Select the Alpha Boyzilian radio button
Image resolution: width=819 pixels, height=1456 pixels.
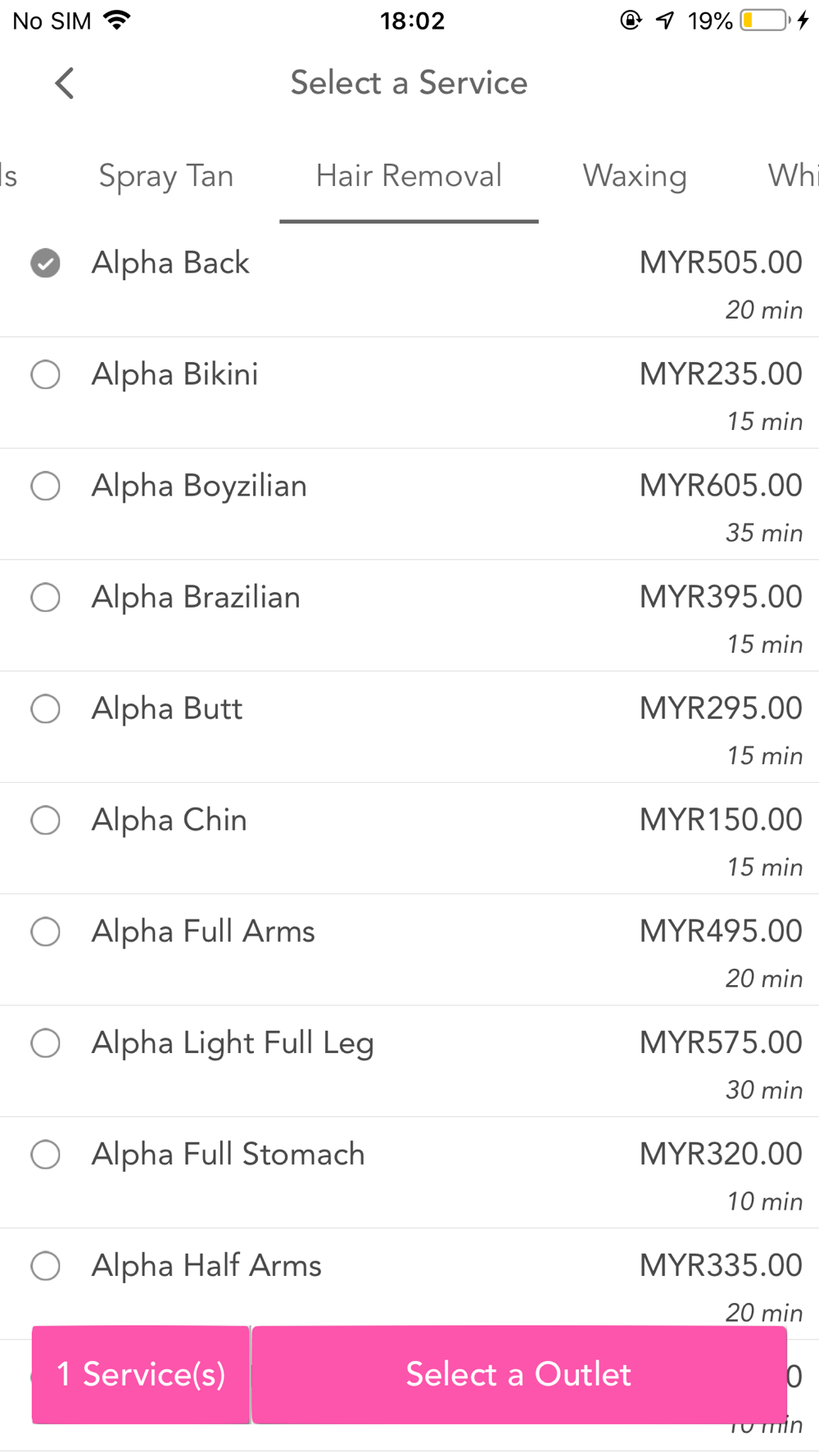(x=45, y=486)
